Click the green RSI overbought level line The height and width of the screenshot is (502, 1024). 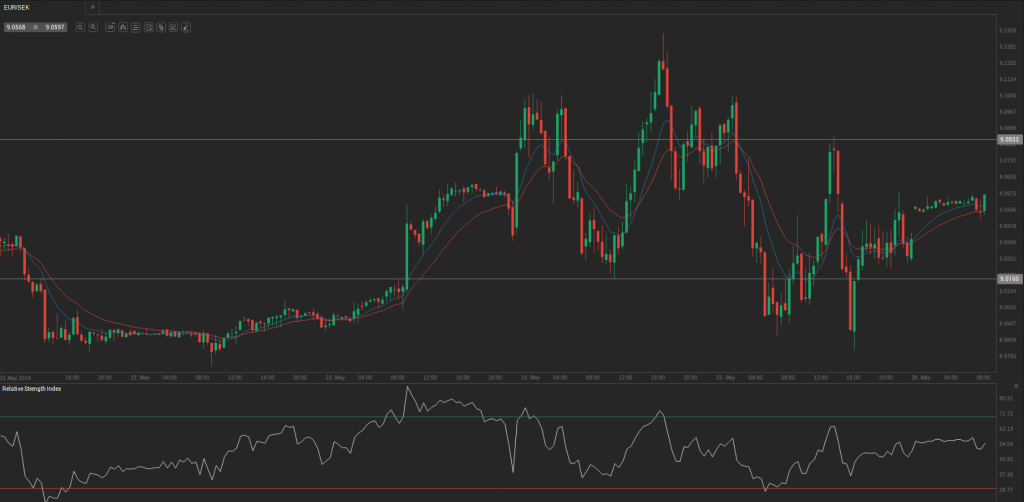coord(500,416)
